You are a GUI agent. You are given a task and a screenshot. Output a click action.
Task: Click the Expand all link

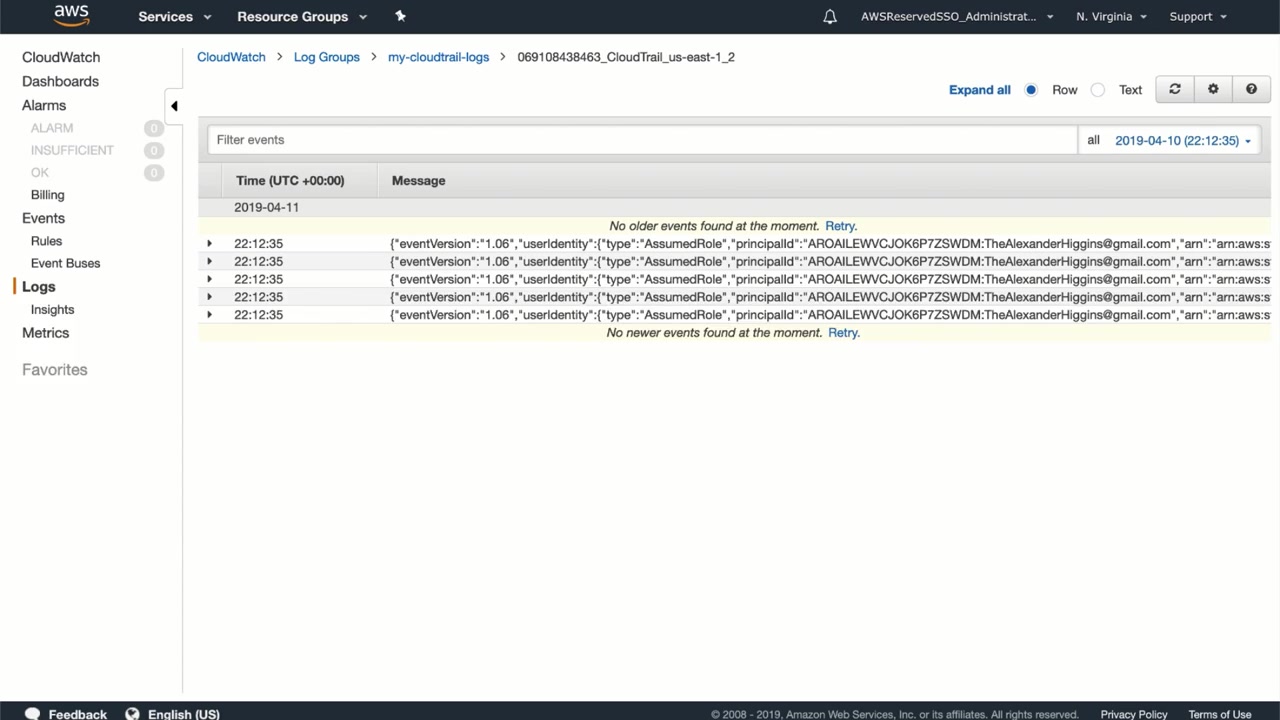click(979, 90)
